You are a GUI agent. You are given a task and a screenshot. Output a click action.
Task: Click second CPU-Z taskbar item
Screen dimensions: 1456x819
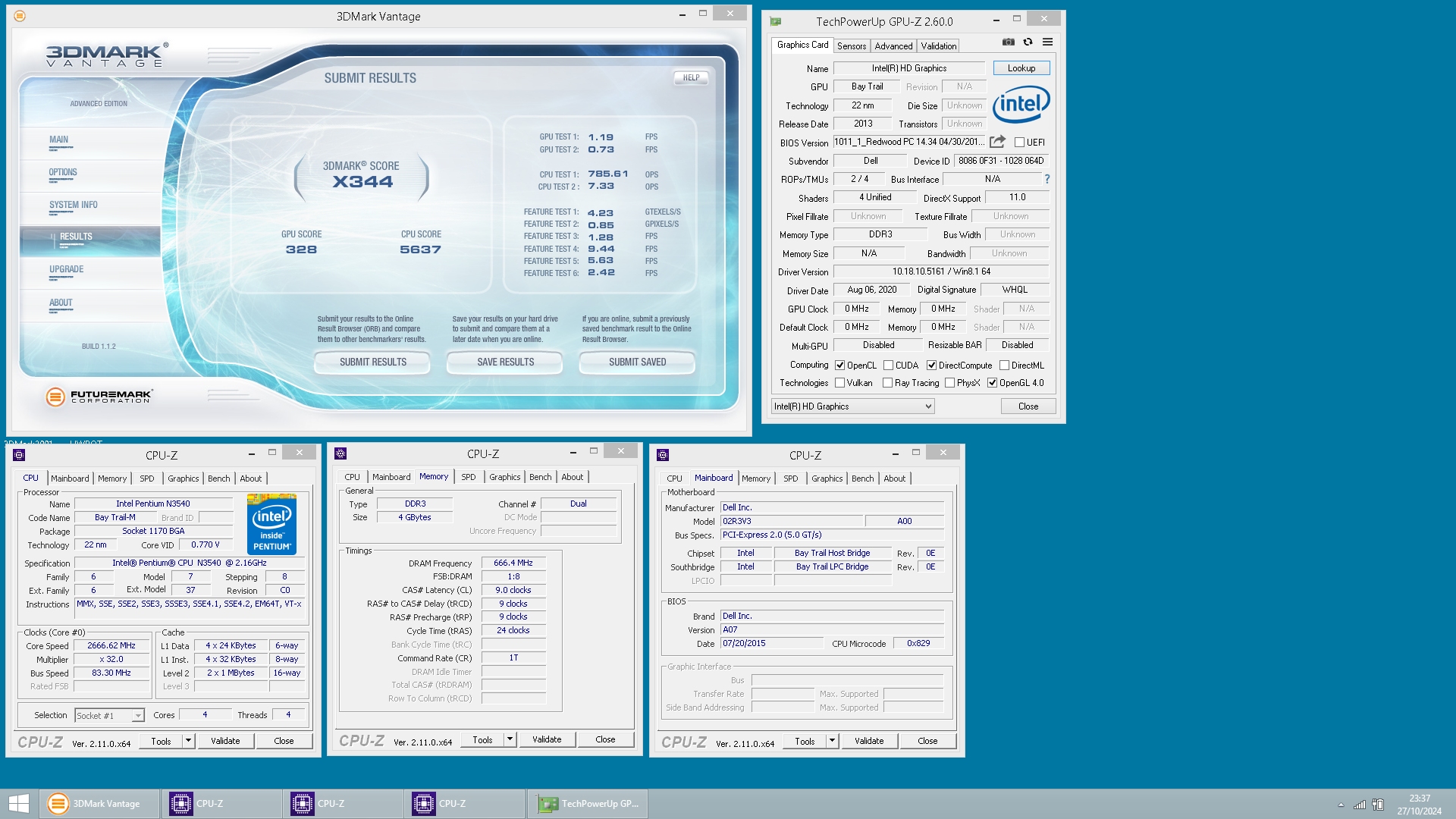[342, 804]
